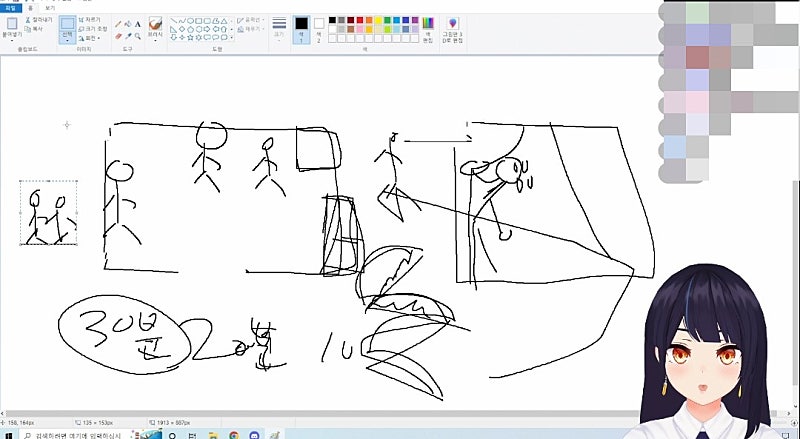Choose the Pentagon shape
Screen dimensions: 800x439
190,29
